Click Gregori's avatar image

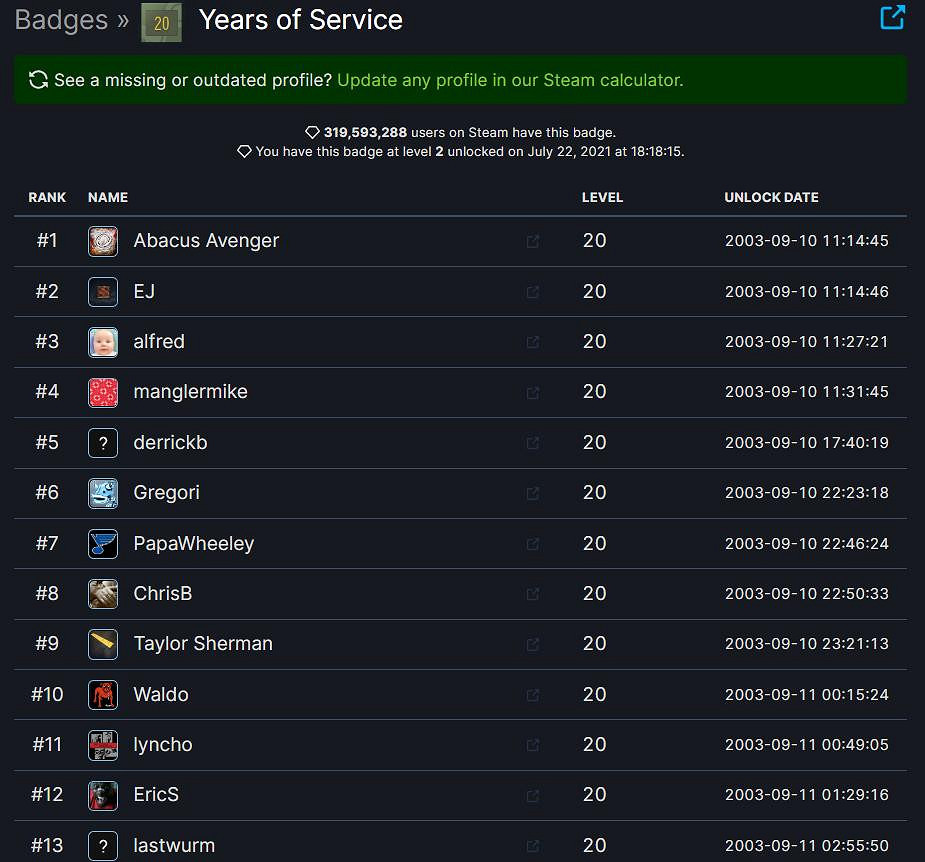102,493
